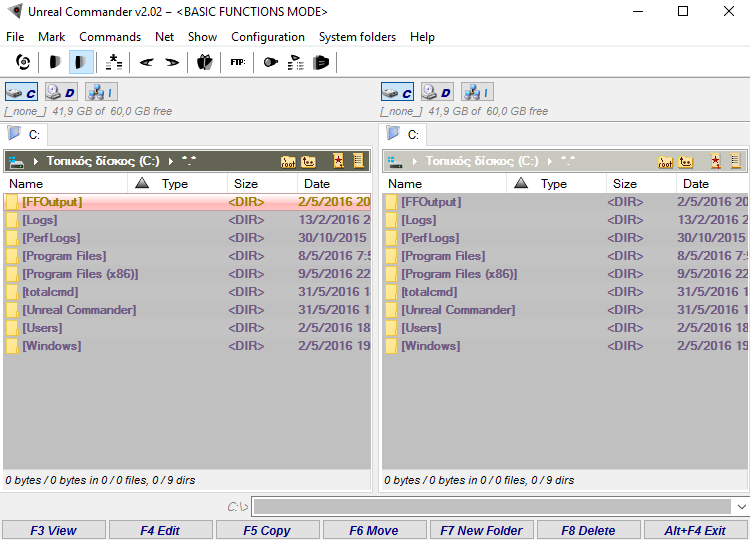Viewport: 750px width, 540px height.
Task: Go to parent folder icon in right panel
Action: coord(686,162)
